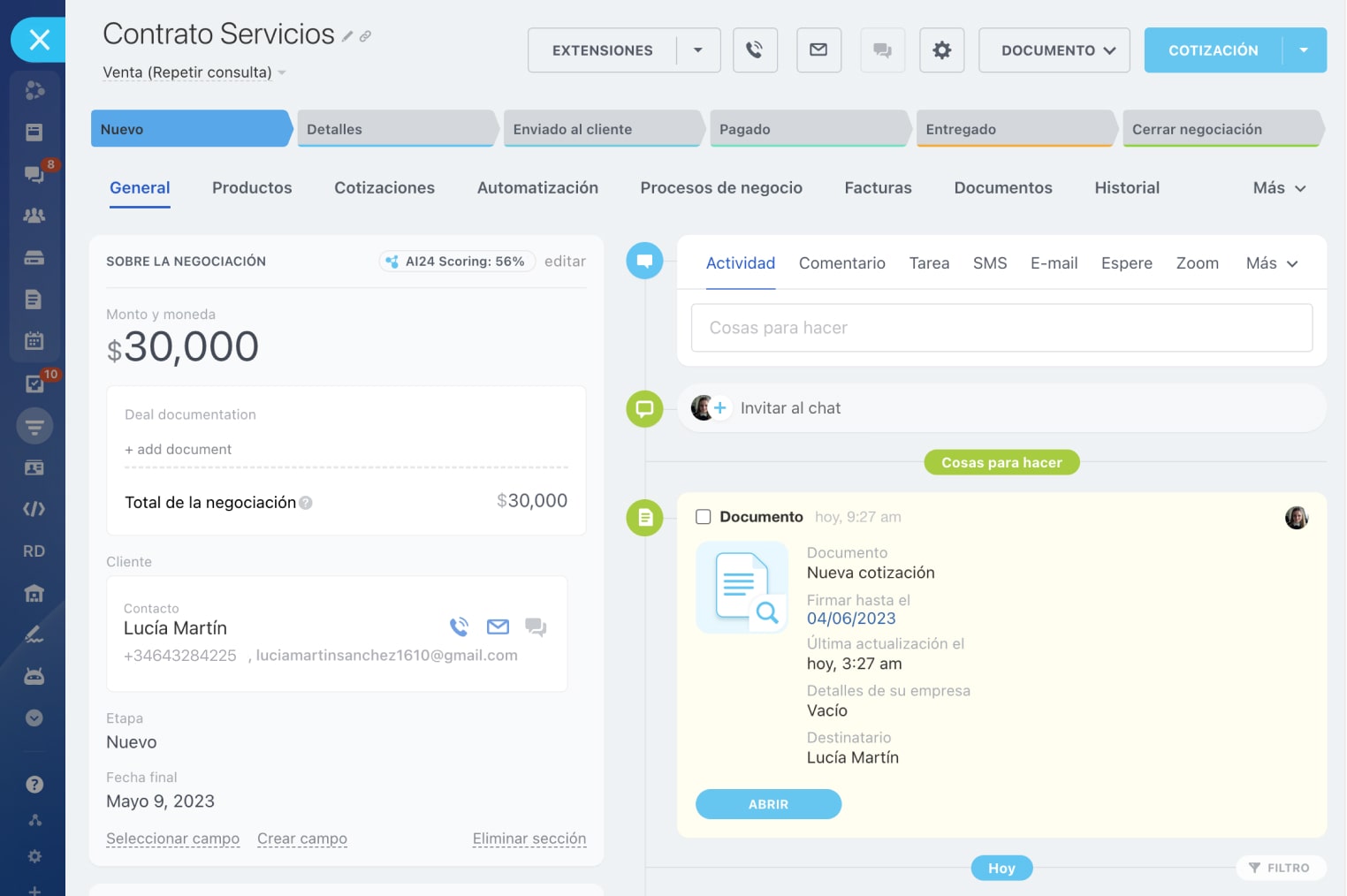Screen dimensions: 1347x896
Task: Click help question mark in sidebar
Action: 34,785
